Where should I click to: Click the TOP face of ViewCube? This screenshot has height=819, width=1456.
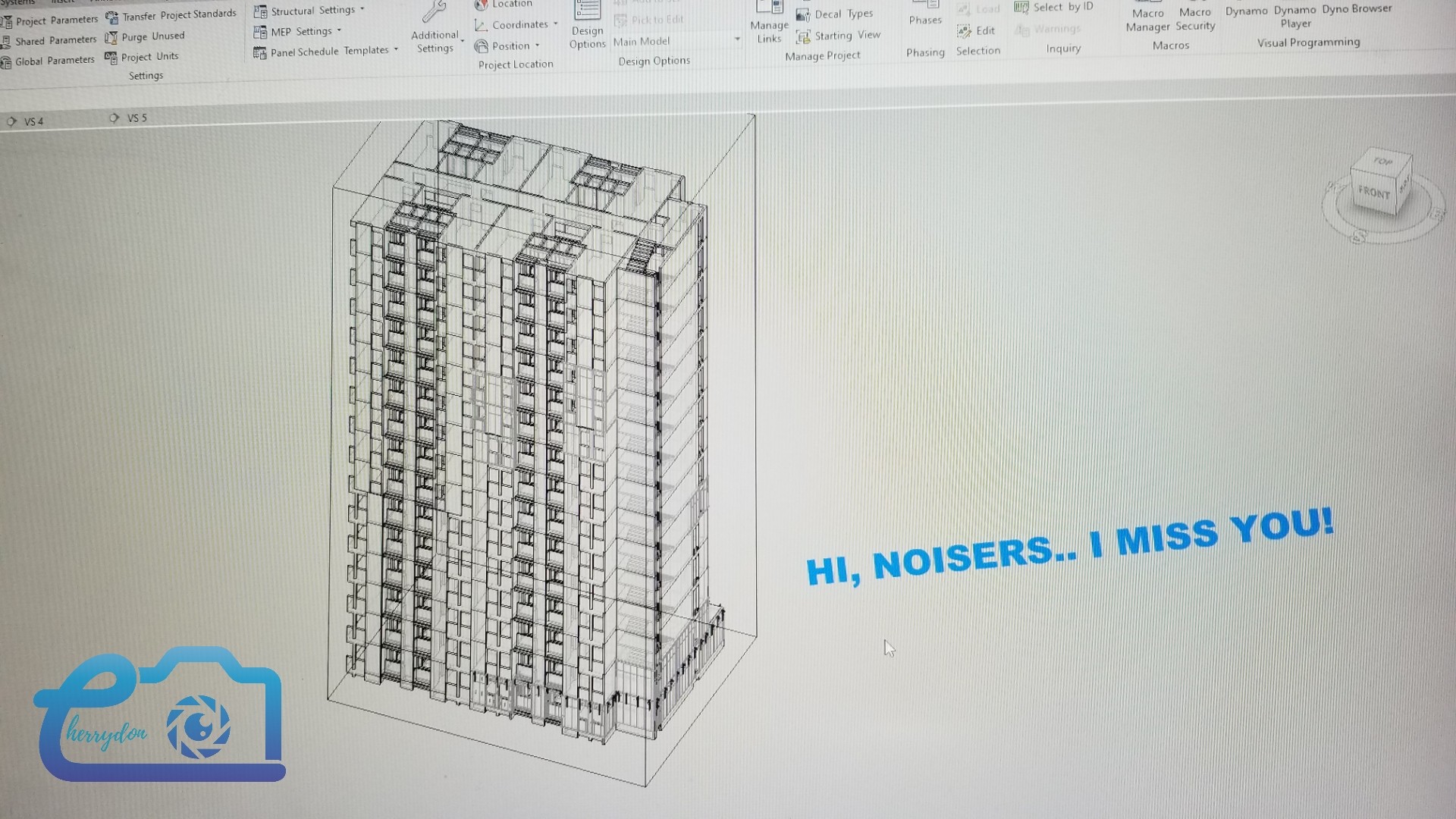1383,162
